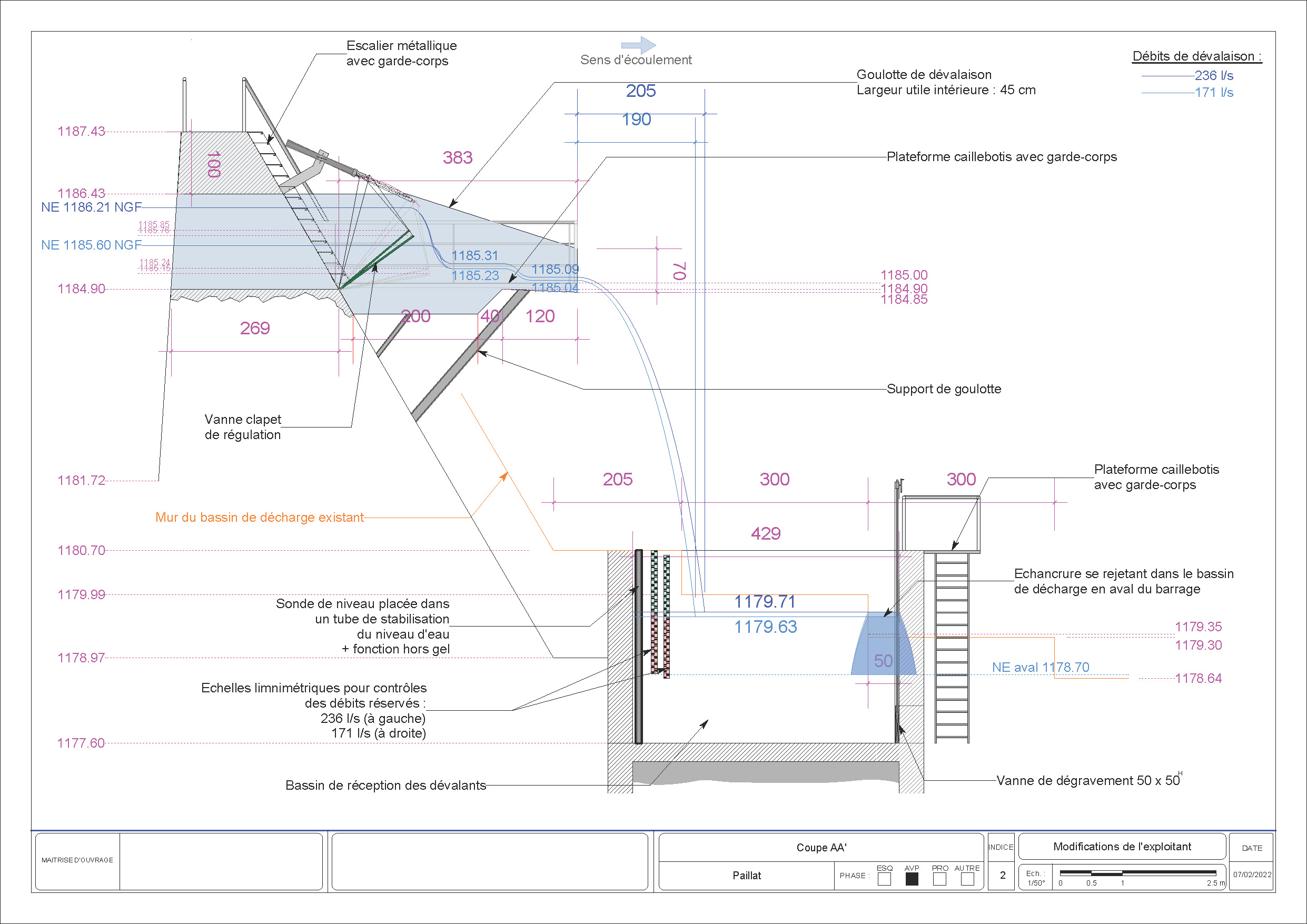Click the Coupe AA' title cell
This screenshot has height=924, width=1307.
coord(821,847)
